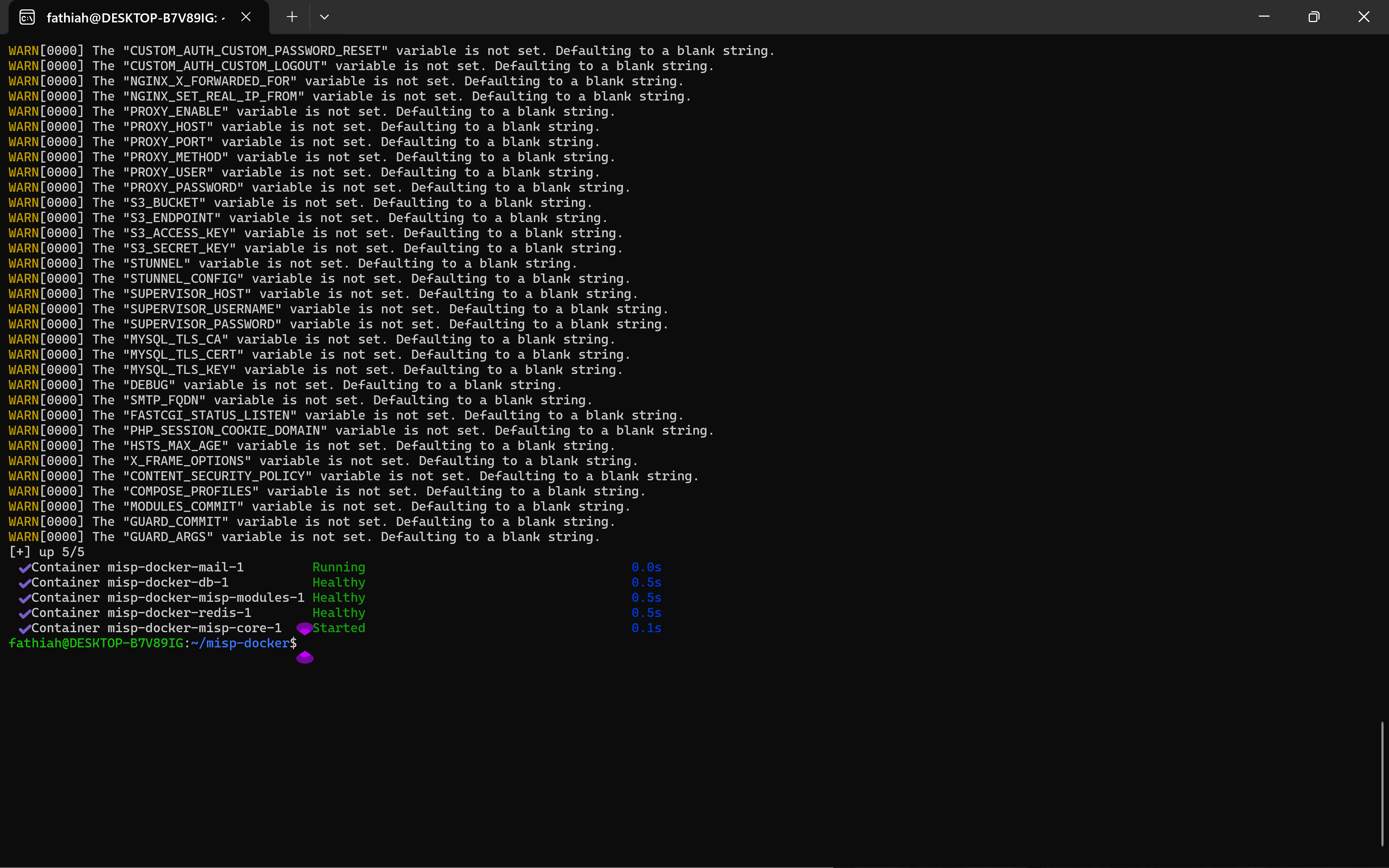Click the "NGINX_SET_REAL_IP_FROM" variable name

[213, 97]
